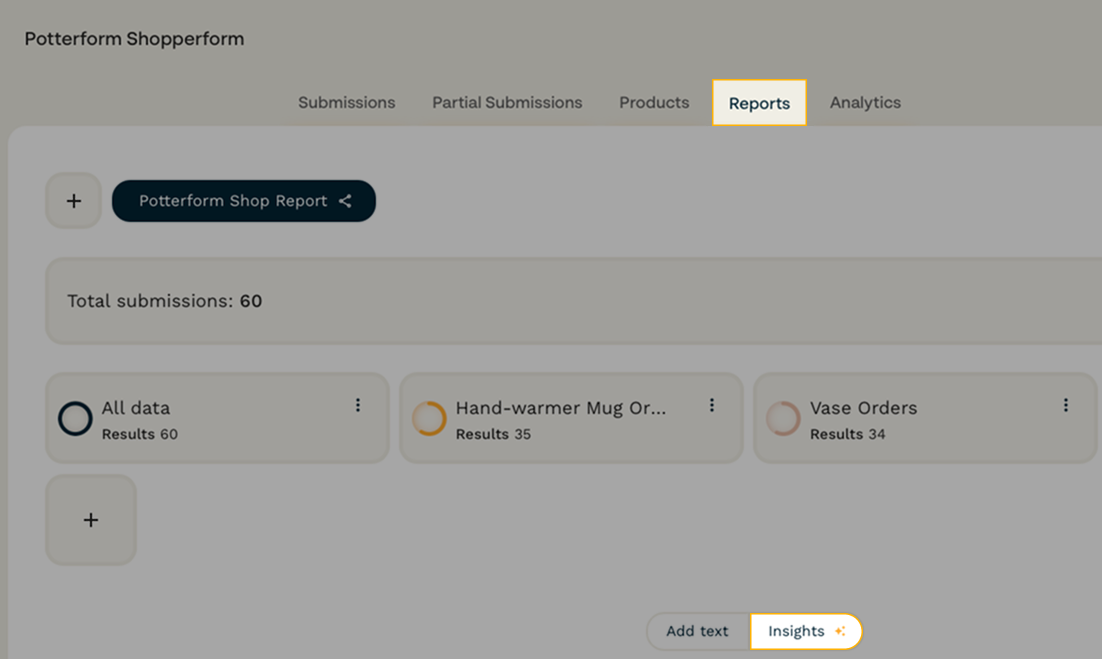Open the Hand-warmer Mug card's options menu

[712, 405]
